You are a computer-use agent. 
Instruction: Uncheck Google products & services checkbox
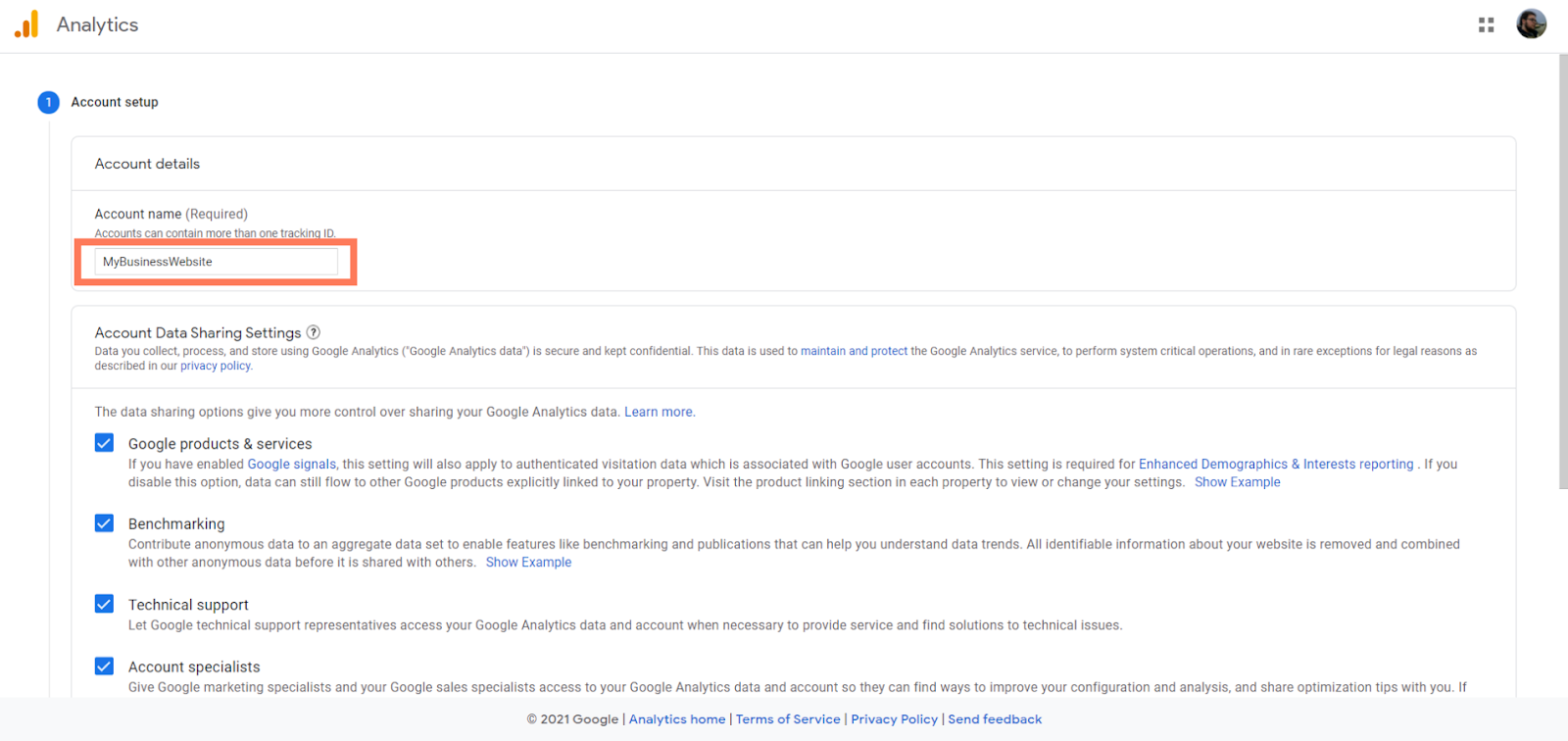coord(104,443)
